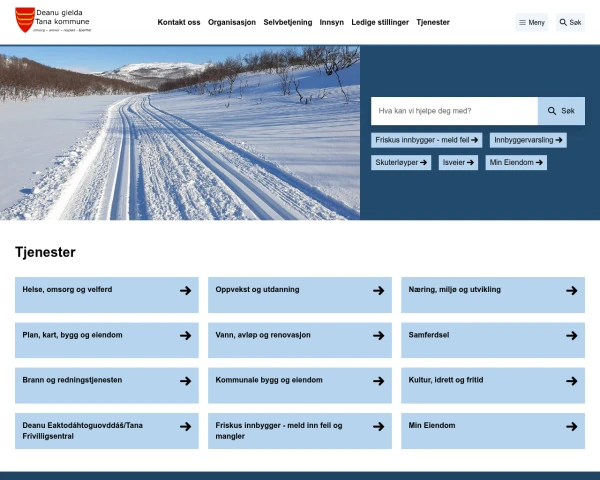
Task: Click arrow icon on Vann, avløp og renovasjon
Action: [x=379, y=336]
